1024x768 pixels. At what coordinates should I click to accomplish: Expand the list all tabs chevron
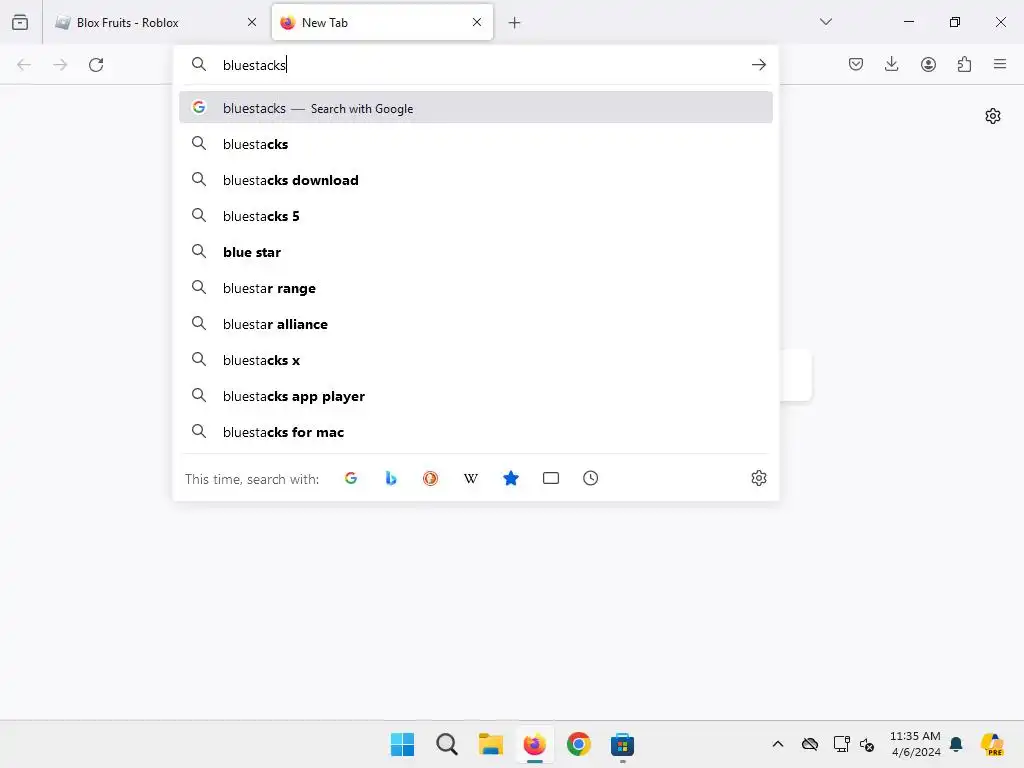825,22
